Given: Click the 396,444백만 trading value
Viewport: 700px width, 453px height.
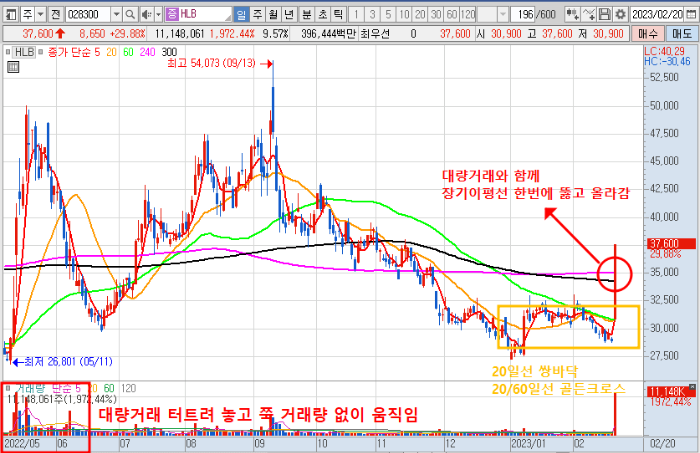Looking at the screenshot, I should coord(328,33).
